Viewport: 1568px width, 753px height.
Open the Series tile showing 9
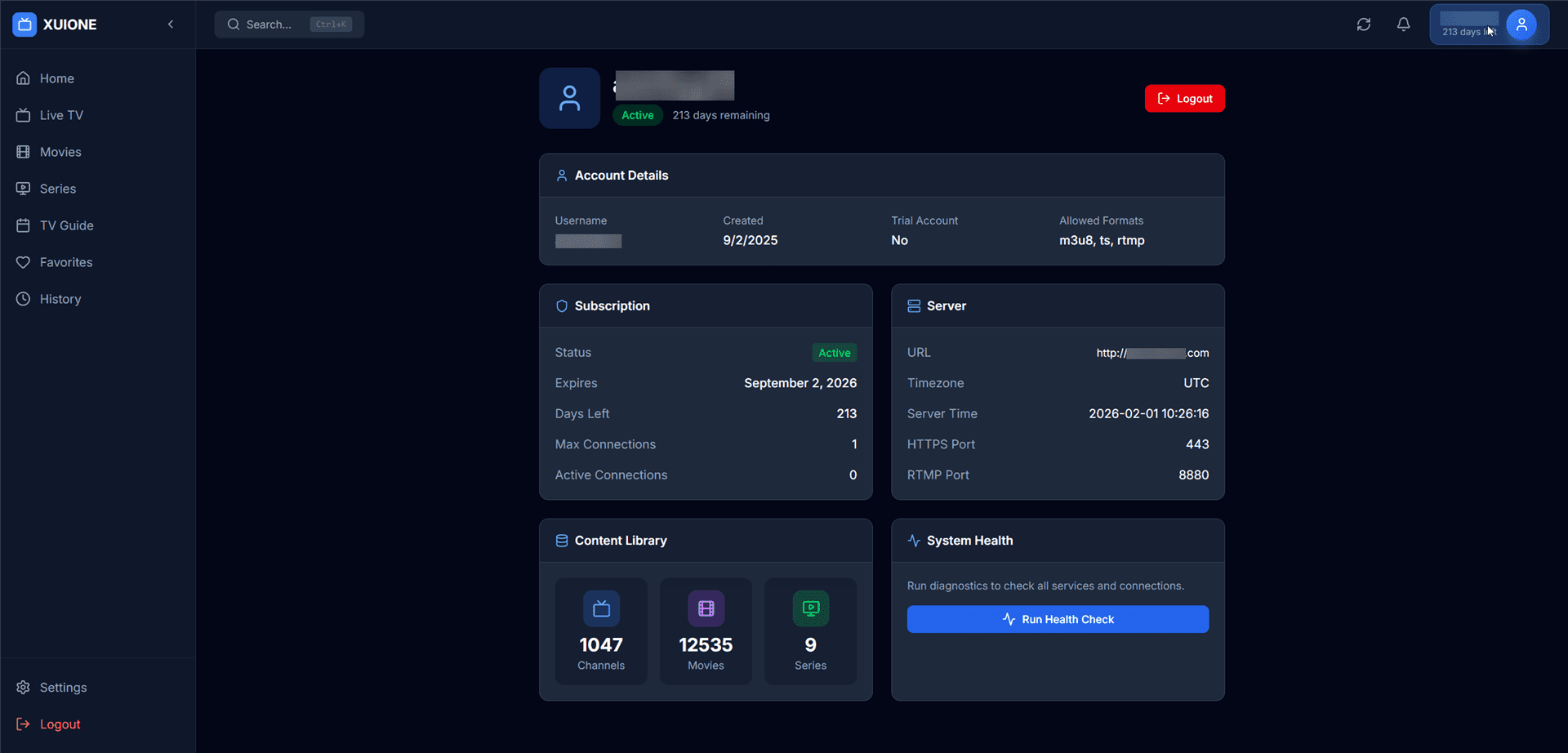(x=810, y=630)
